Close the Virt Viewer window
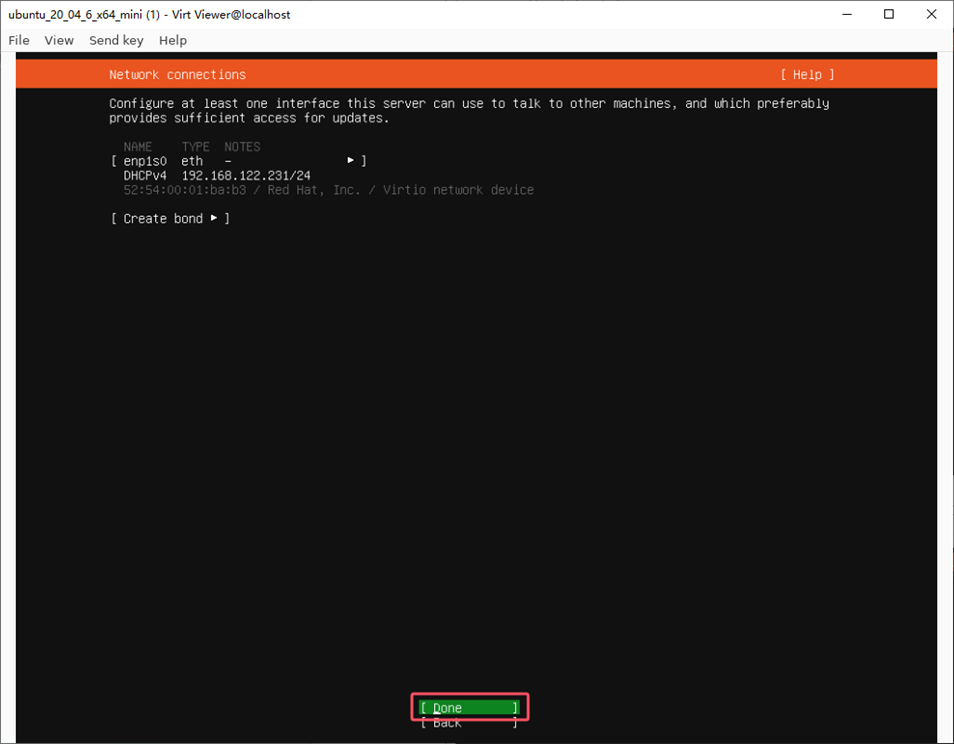The image size is (954, 744). point(931,14)
